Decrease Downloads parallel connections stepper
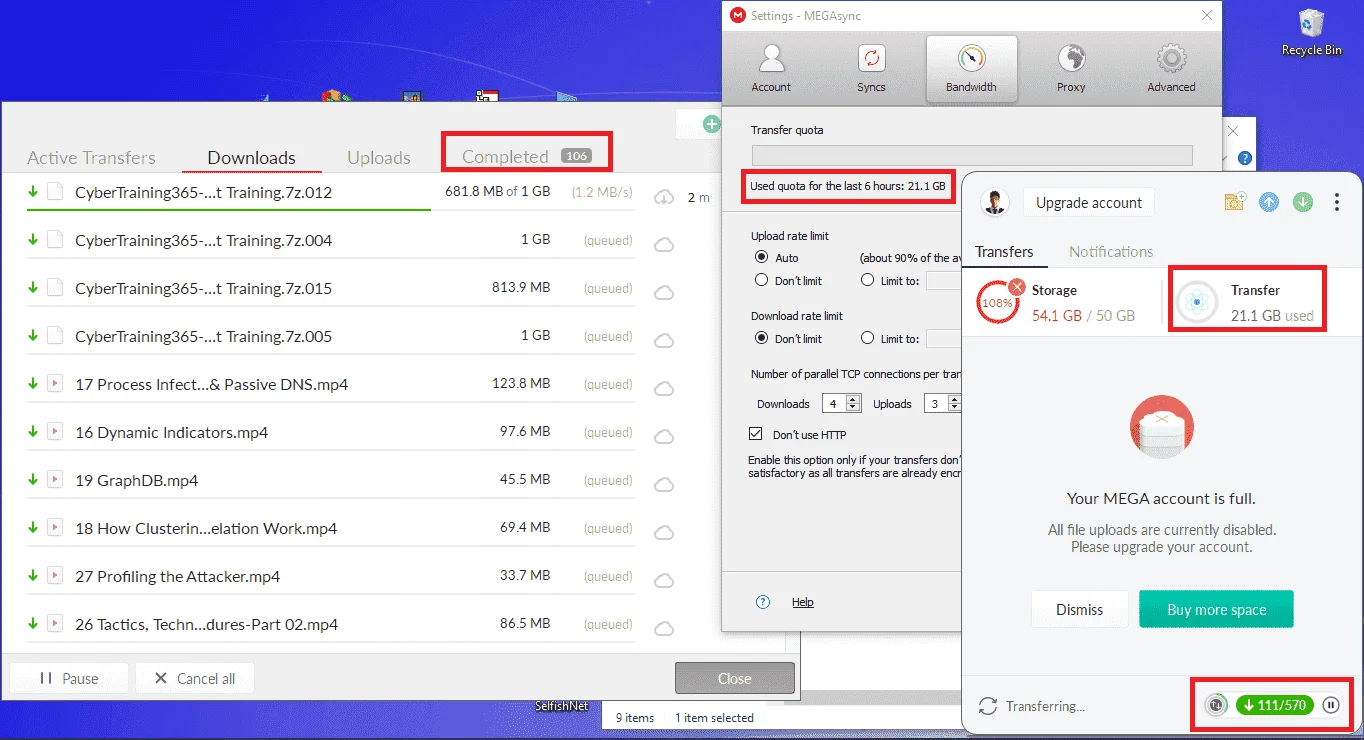This screenshot has width=1364, height=740. [x=853, y=408]
